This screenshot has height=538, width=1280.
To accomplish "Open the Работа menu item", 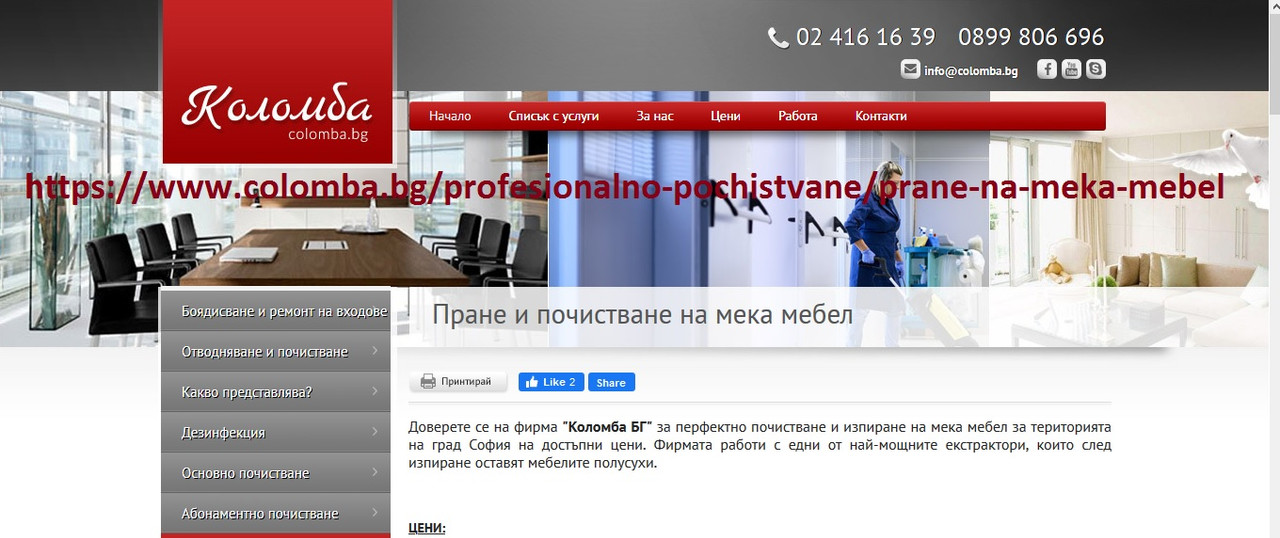I will [x=798, y=116].
